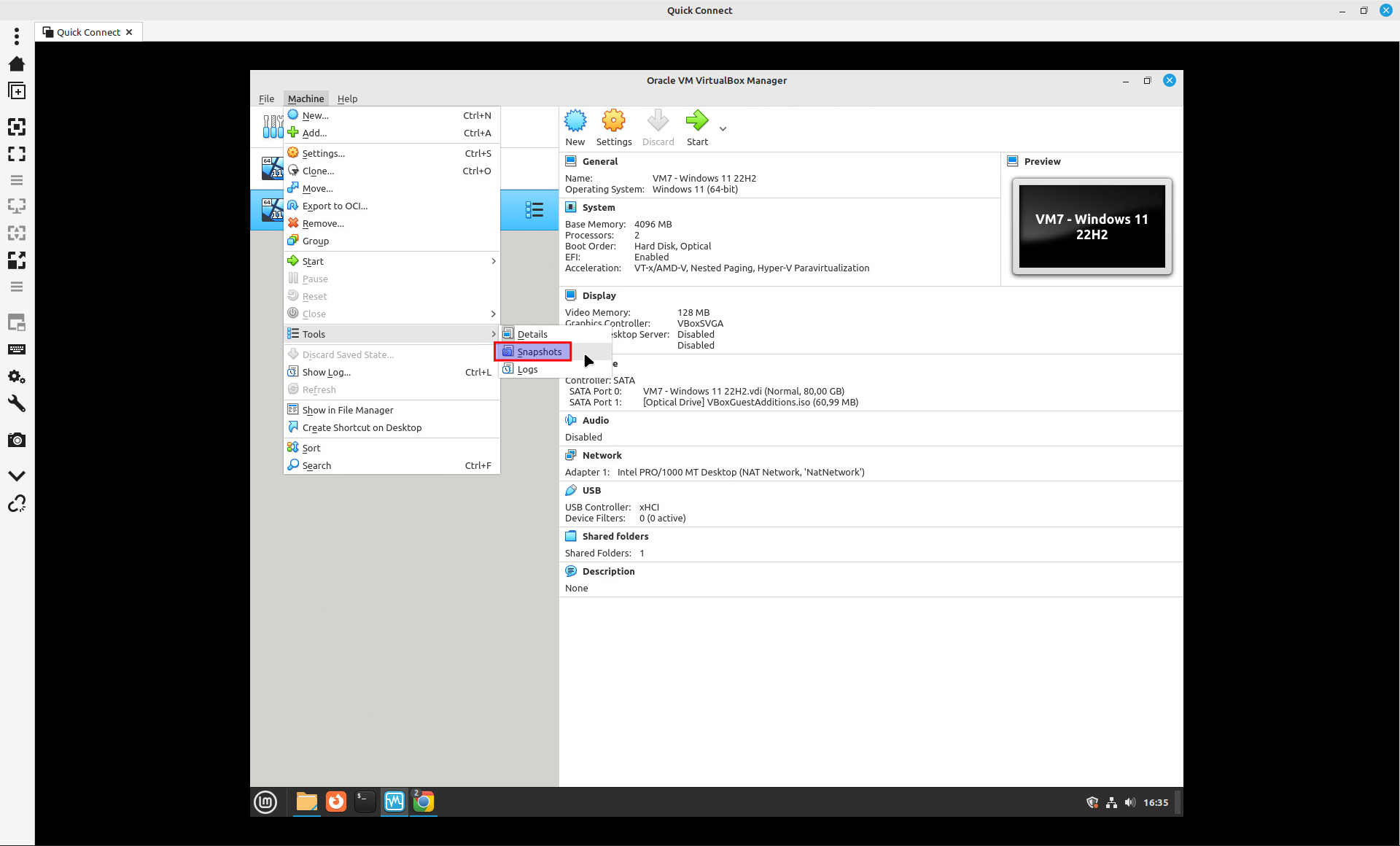Click the Preview panel header
The height and width of the screenshot is (846, 1400).
coord(1042,161)
